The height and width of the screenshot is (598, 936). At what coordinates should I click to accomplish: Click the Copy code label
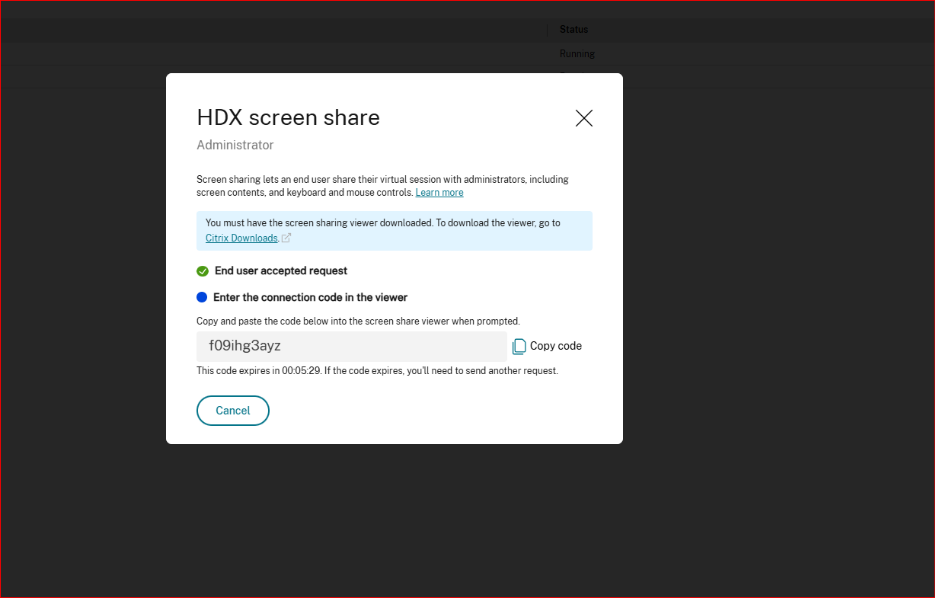555,345
